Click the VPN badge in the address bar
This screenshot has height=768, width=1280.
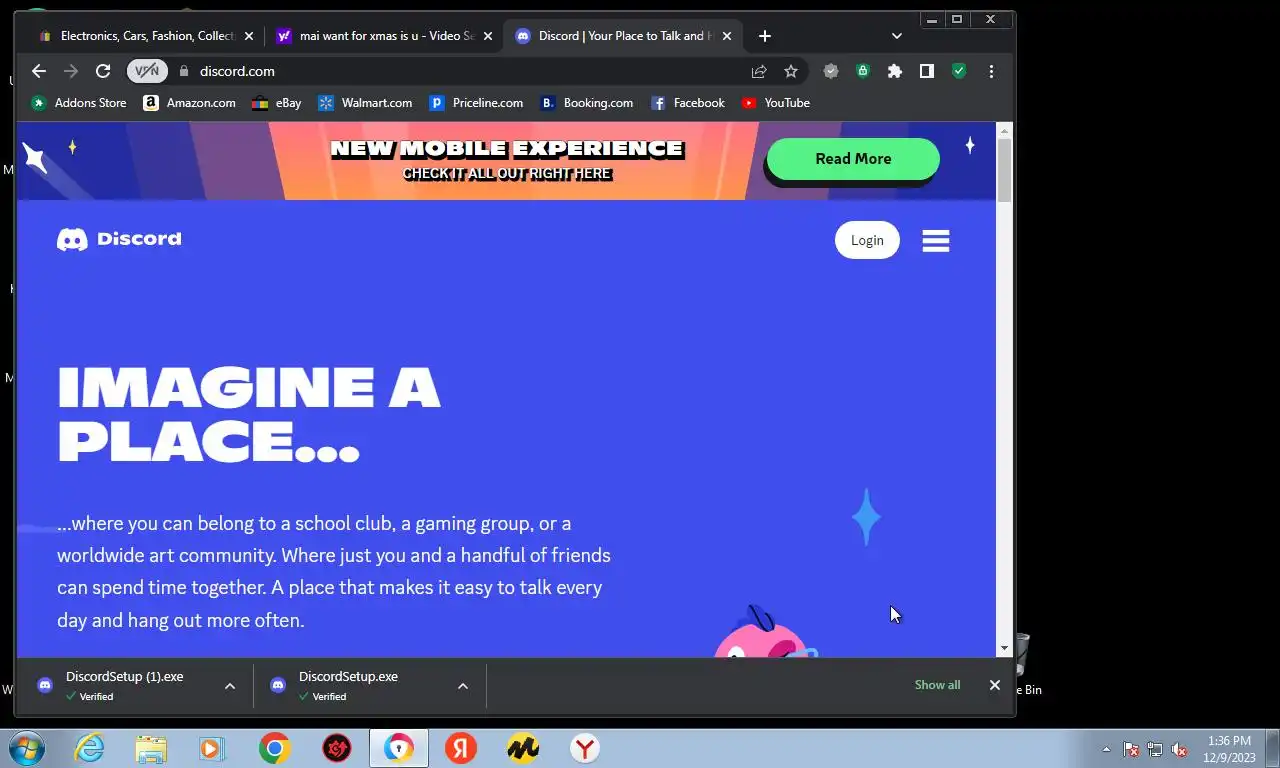click(x=147, y=71)
